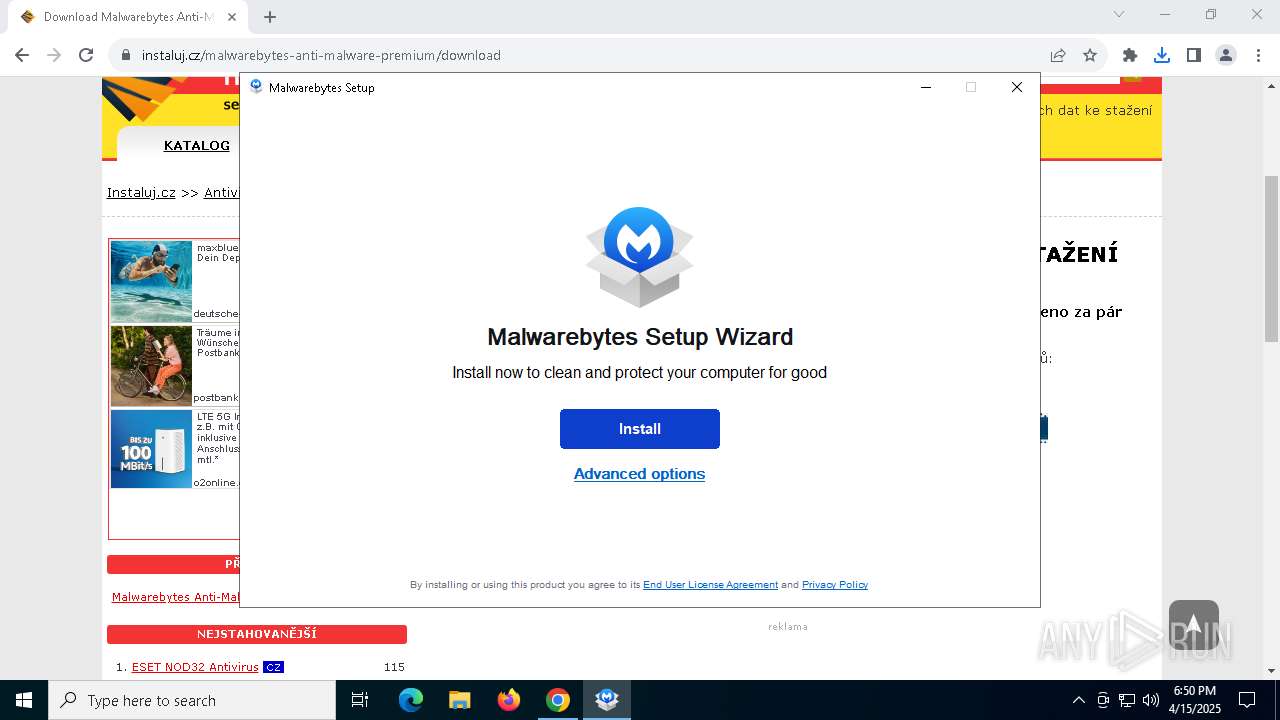The width and height of the screenshot is (1280, 720).
Task: Open KATALOG tab on the webpage
Action: tap(197, 145)
